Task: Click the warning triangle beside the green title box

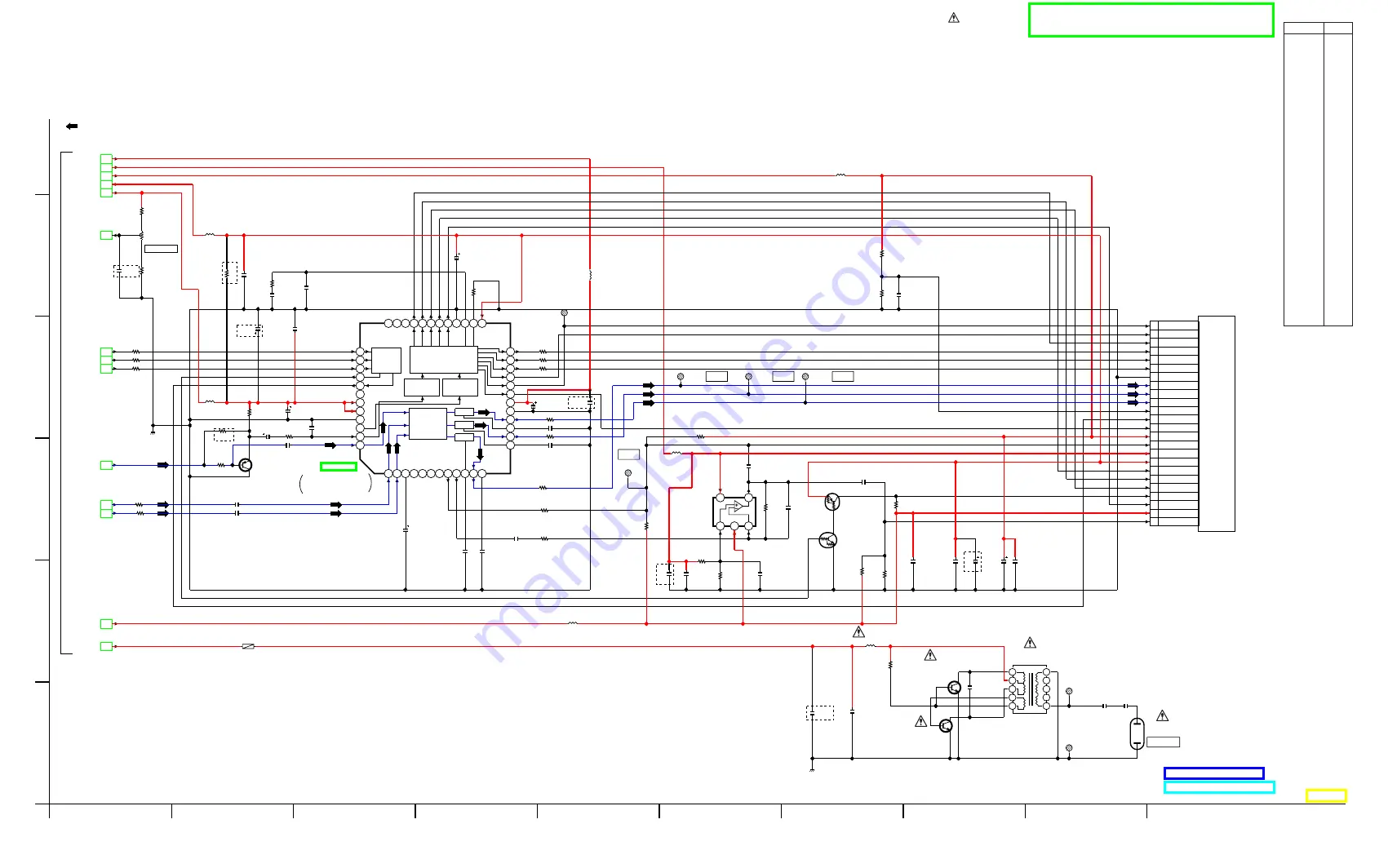Action: pos(954,18)
